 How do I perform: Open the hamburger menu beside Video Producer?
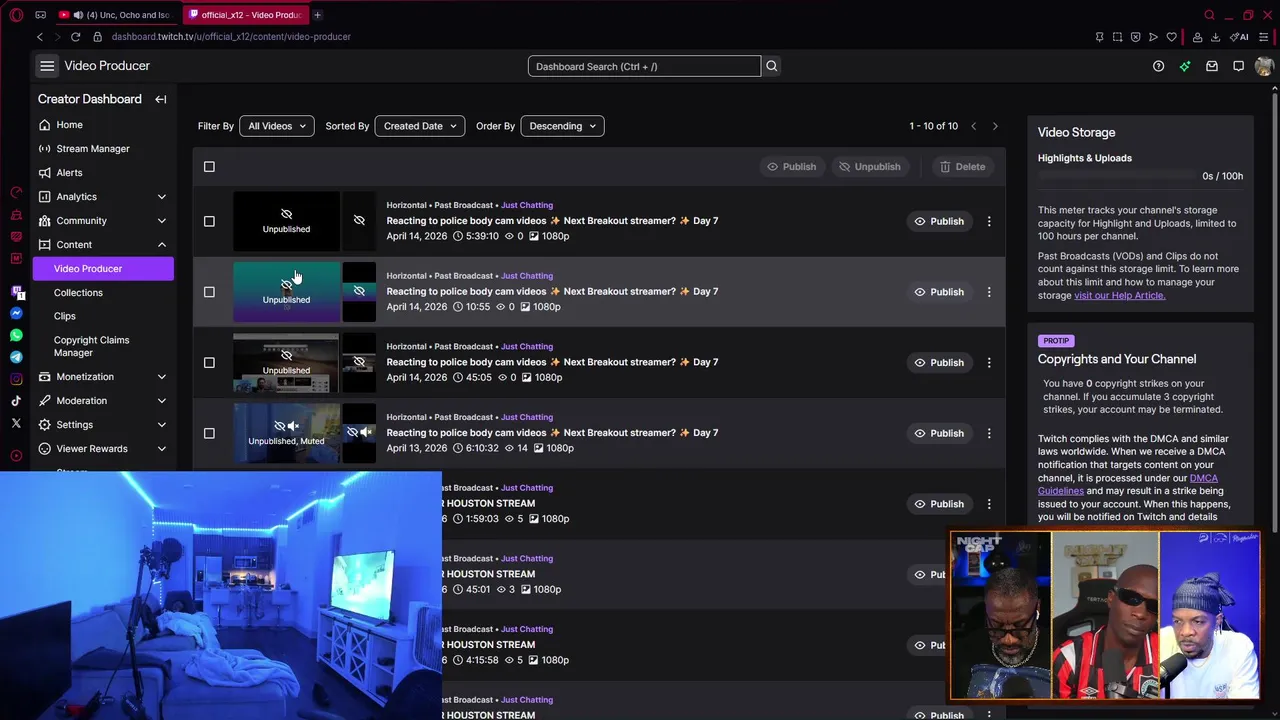tap(47, 66)
